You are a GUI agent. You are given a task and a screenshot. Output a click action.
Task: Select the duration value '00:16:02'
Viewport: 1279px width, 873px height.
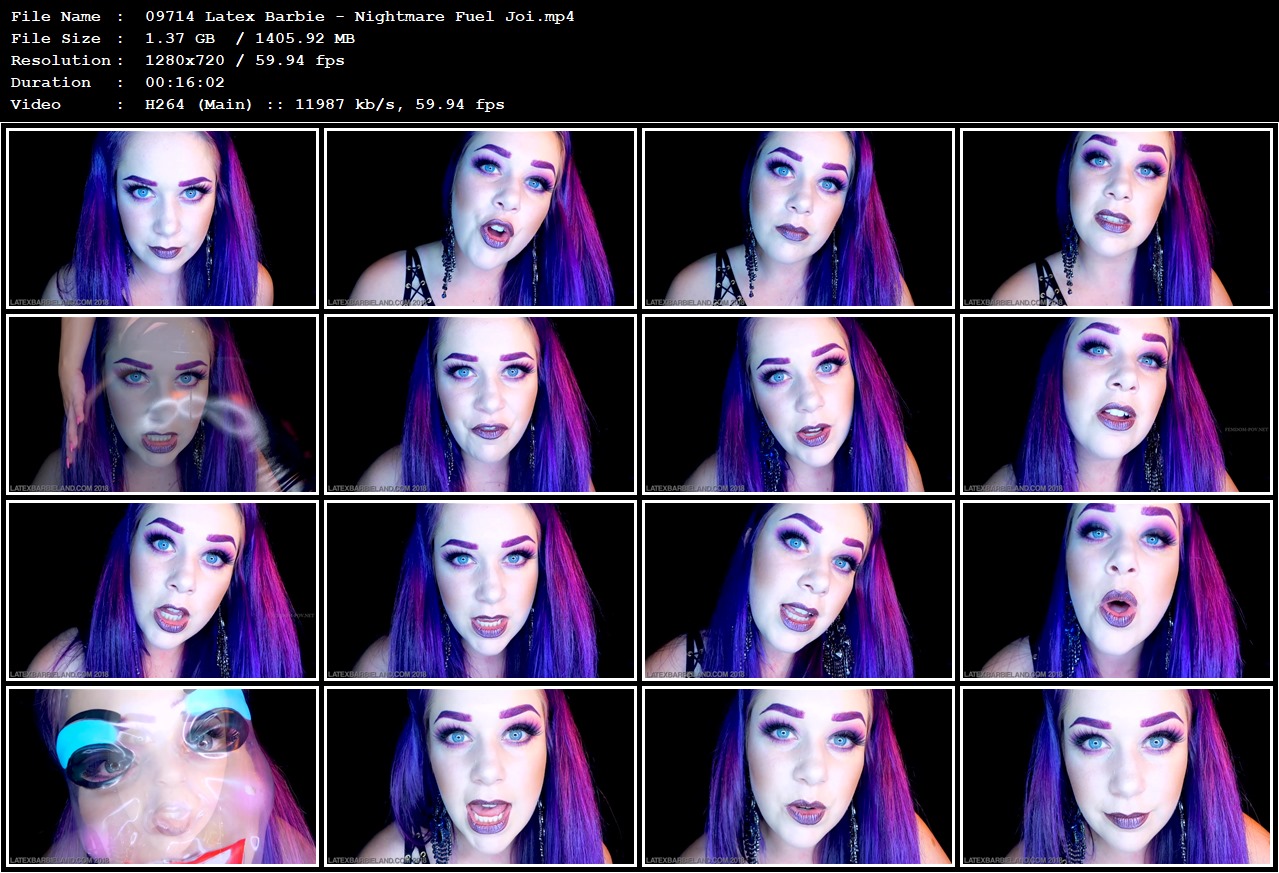(x=184, y=82)
